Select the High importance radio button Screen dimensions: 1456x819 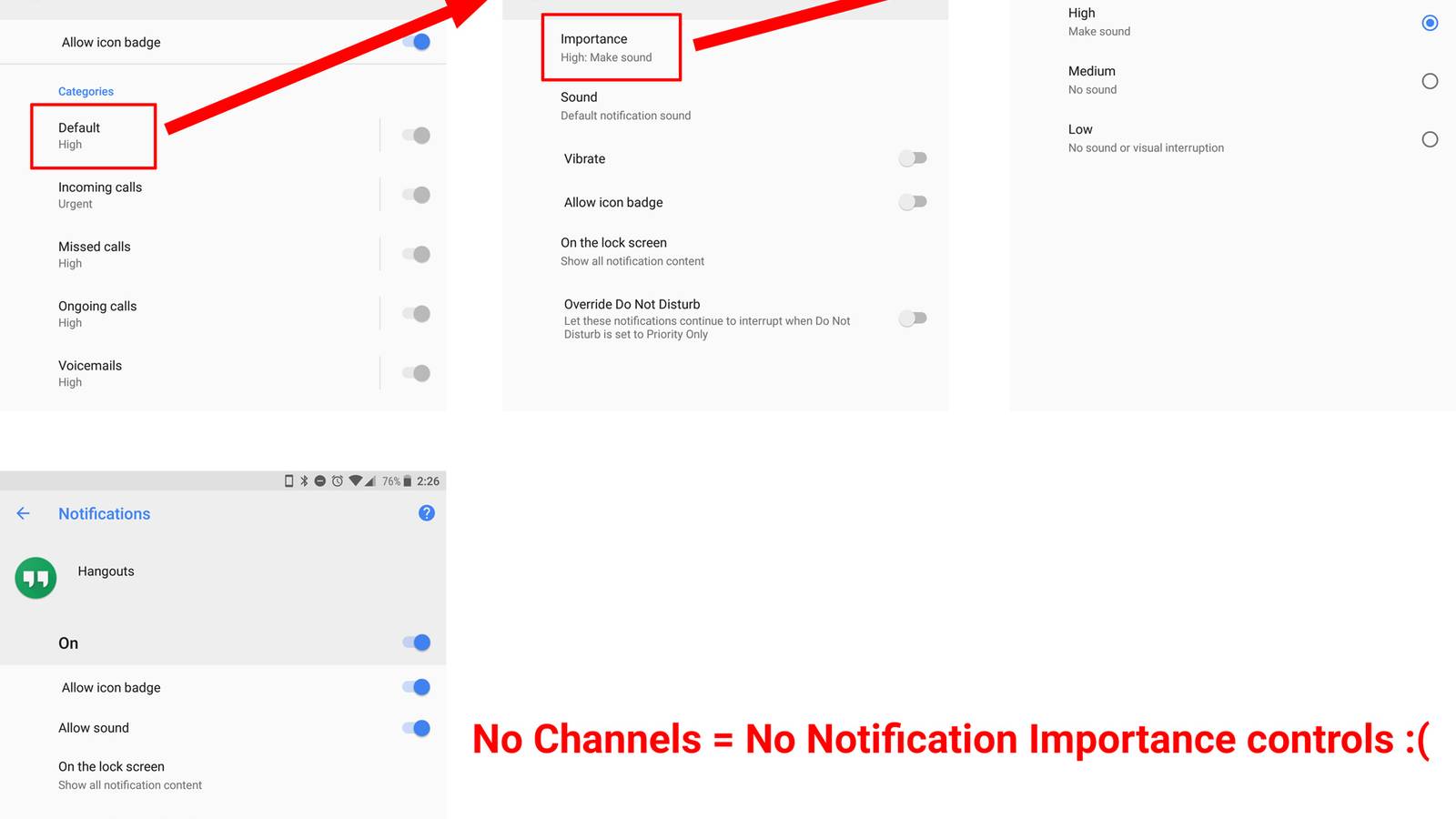coord(1430,23)
